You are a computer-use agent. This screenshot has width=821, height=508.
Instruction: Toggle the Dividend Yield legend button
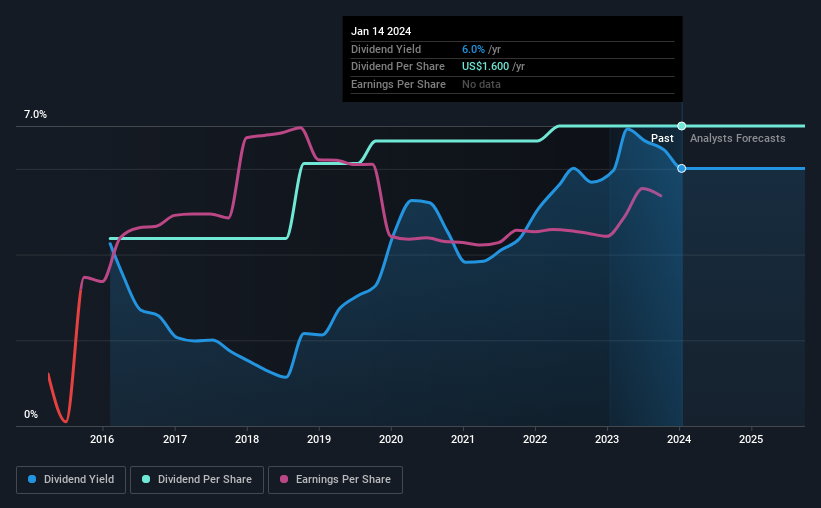[71, 480]
